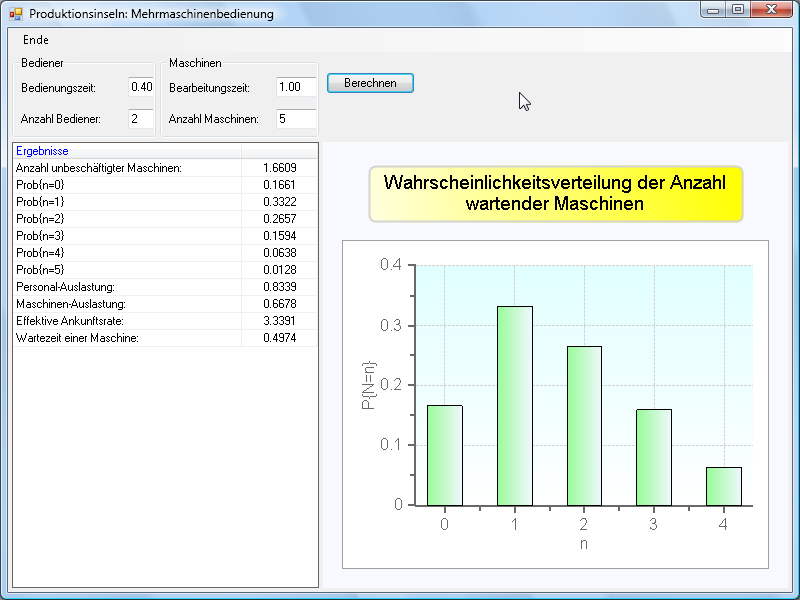800x600 pixels.
Task: Click the Anzahl Maschinen input box
Action: click(296, 119)
